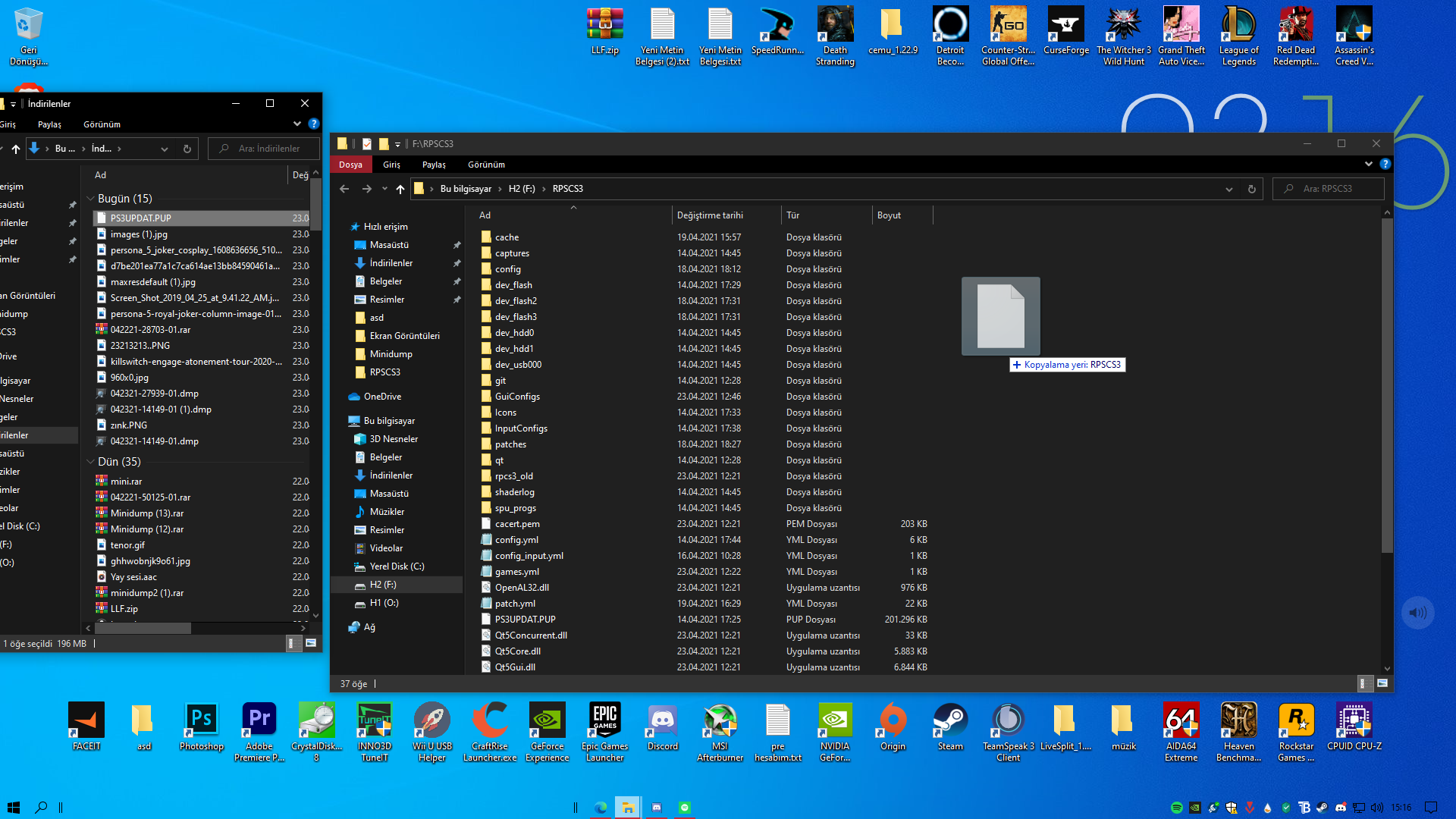Open Quick Access Toolbar dropdown in RPSCS3
Viewport: 1456px width, 819px height.
click(x=397, y=144)
